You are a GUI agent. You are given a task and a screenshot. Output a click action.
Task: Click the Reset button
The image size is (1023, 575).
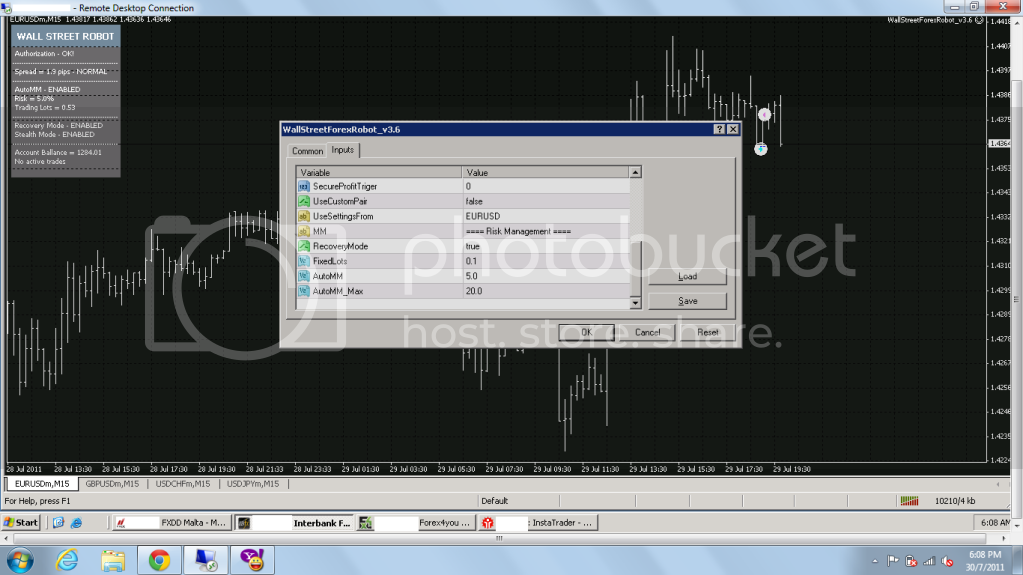pyautogui.click(x=707, y=332)
